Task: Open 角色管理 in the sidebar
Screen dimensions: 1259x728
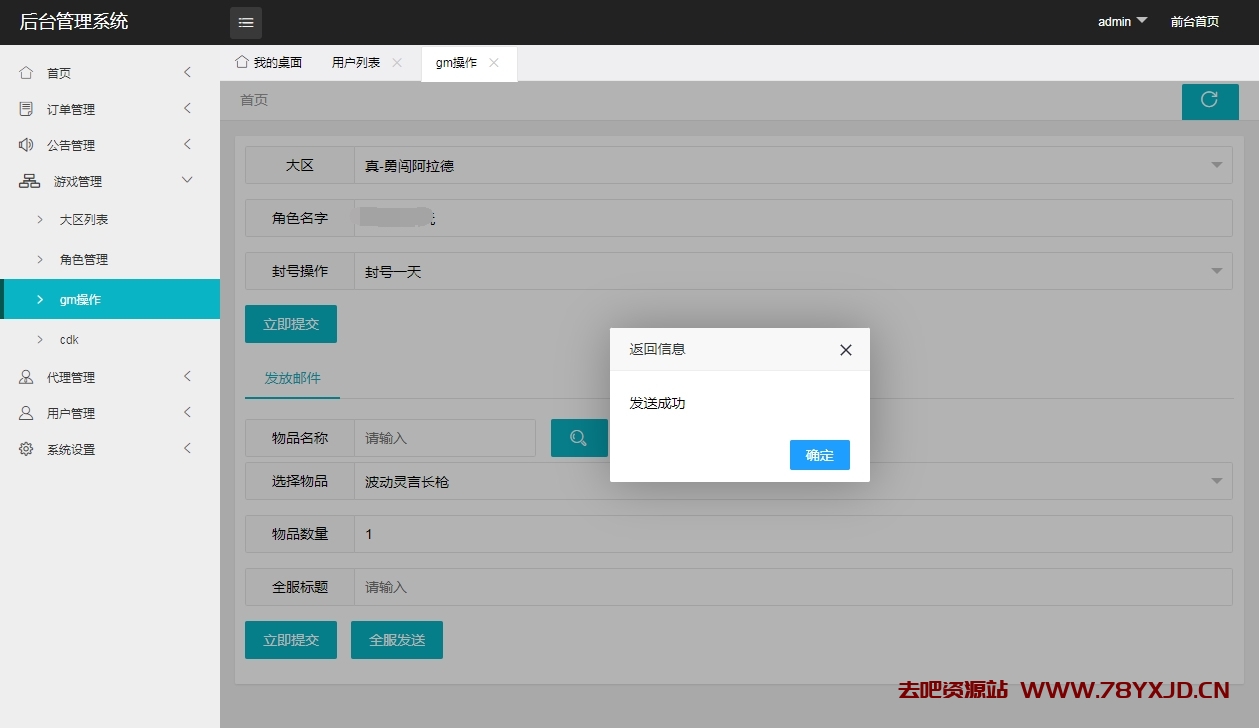Action: (x=110, y=259)
